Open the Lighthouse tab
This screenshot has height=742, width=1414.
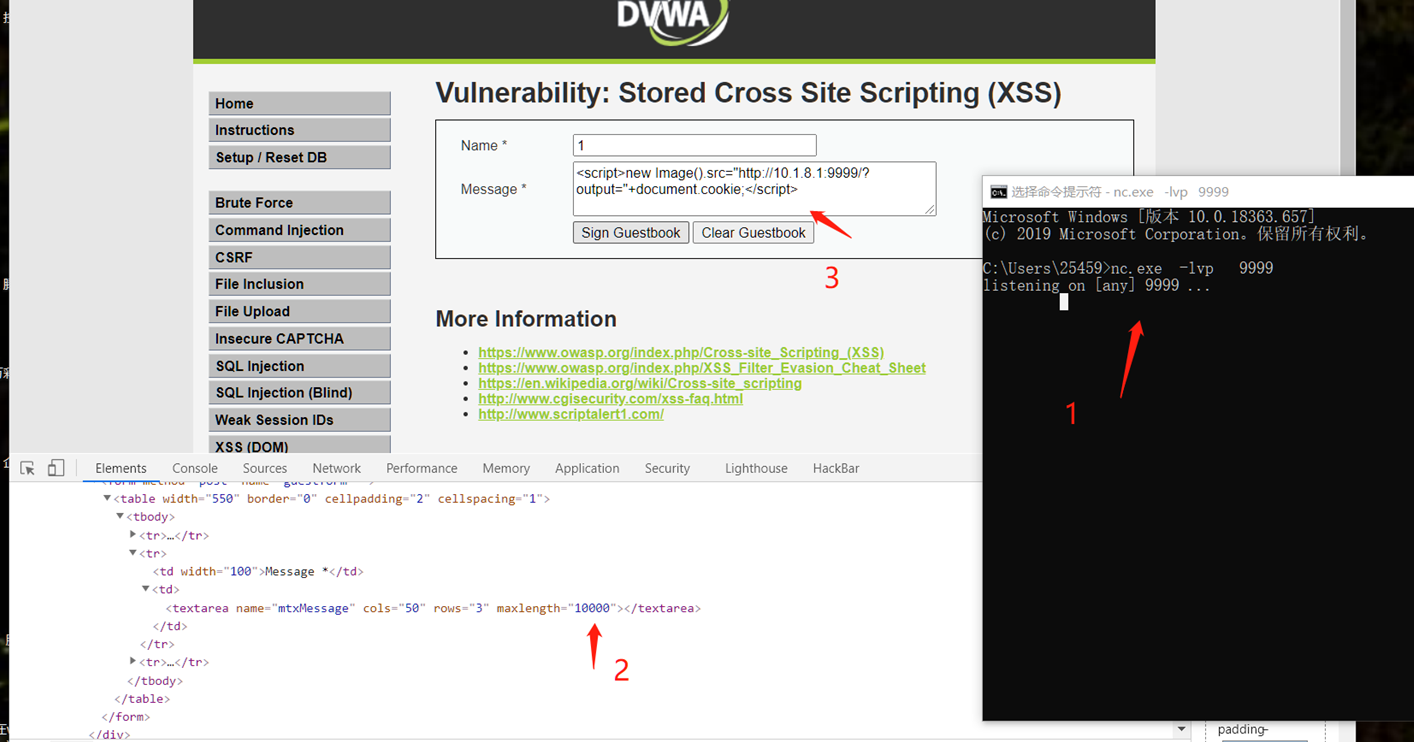pos(756,468)
